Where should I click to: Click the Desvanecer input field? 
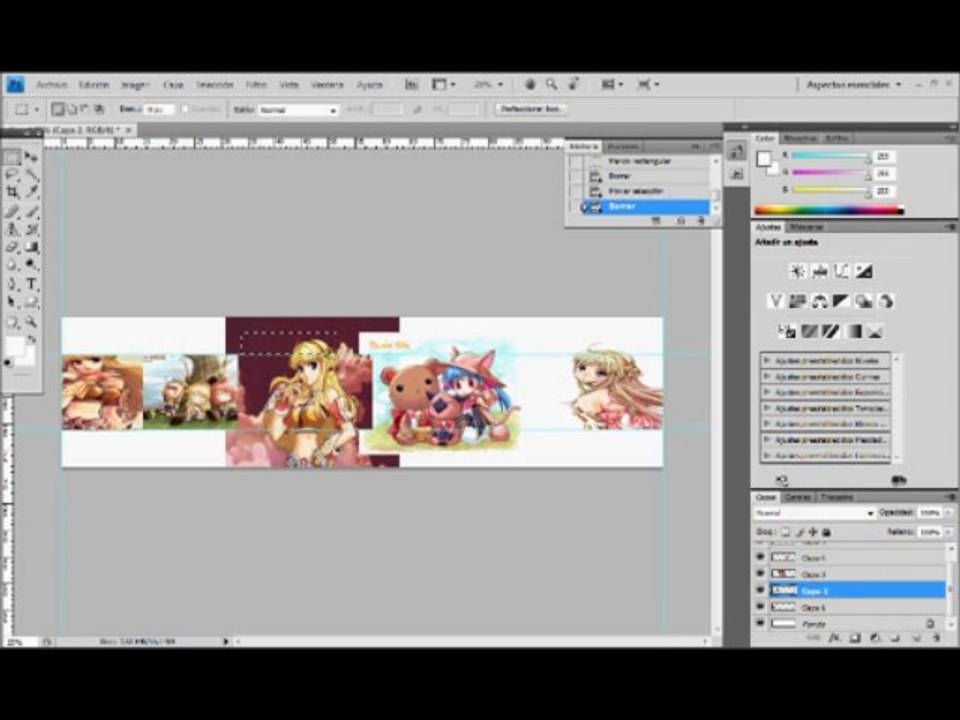(158, 109)
